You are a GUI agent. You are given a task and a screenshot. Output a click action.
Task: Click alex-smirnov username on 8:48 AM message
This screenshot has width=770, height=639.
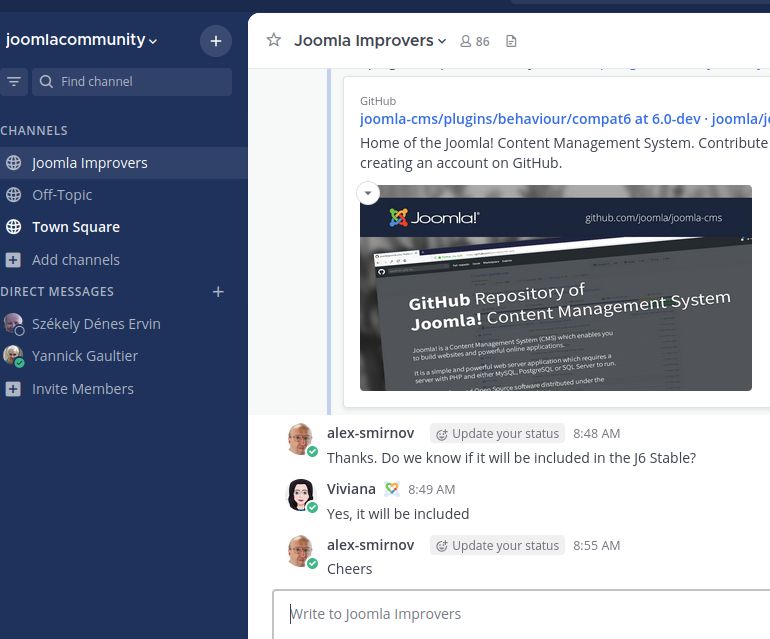[370, 433]
